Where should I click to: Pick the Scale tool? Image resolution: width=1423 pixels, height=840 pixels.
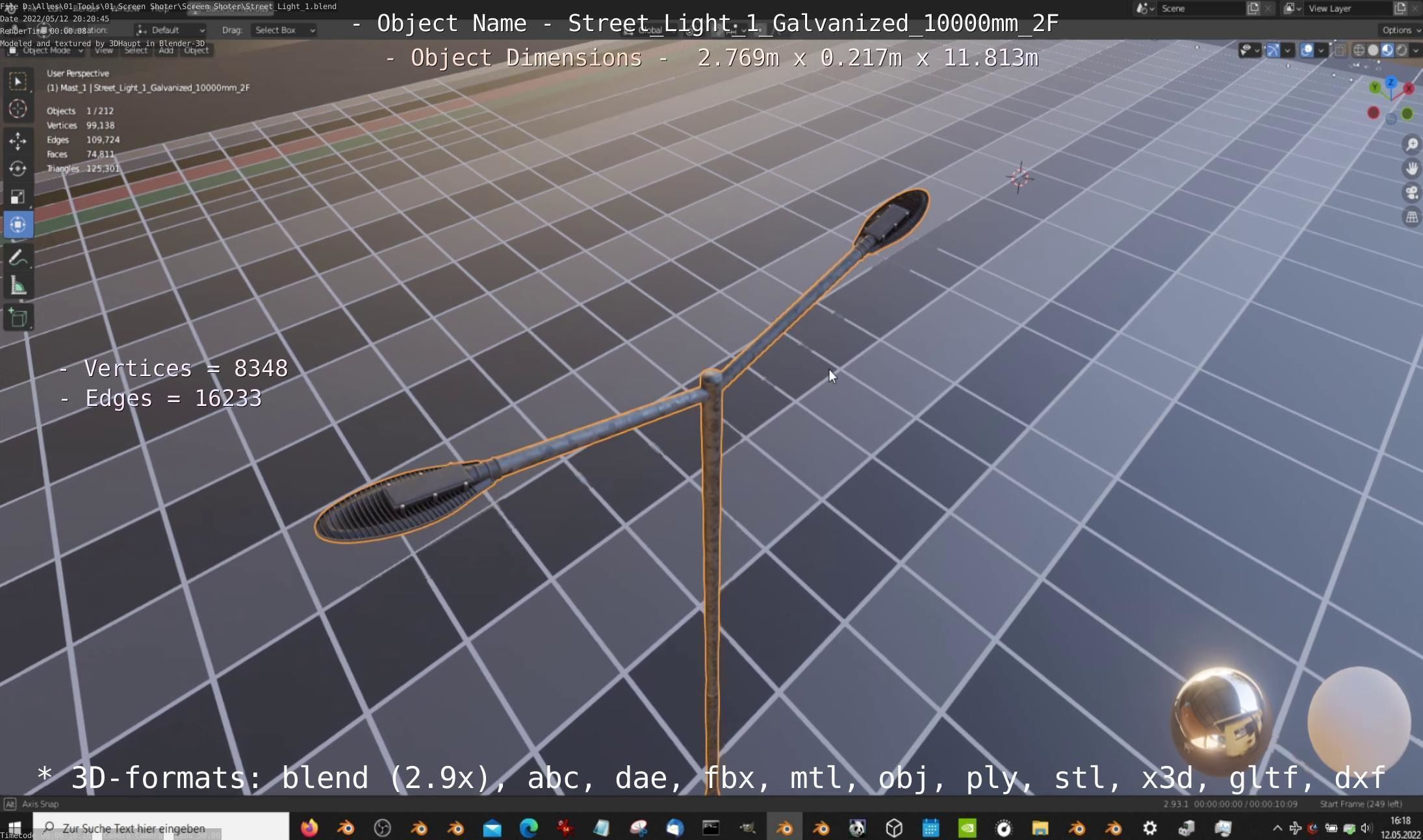coord(18,196)
